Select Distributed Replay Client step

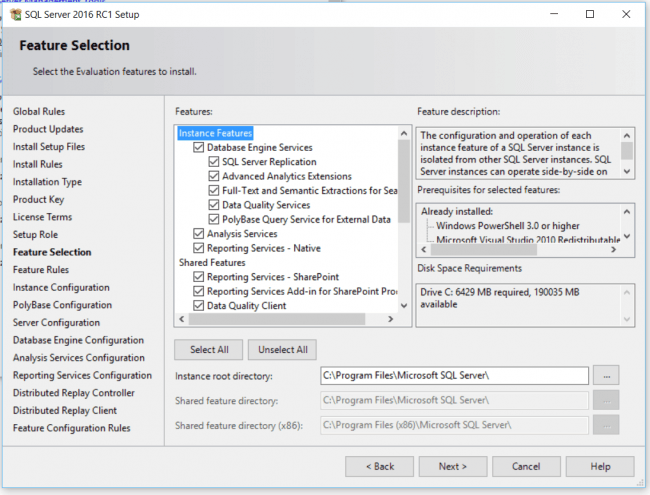coord(65,410)
